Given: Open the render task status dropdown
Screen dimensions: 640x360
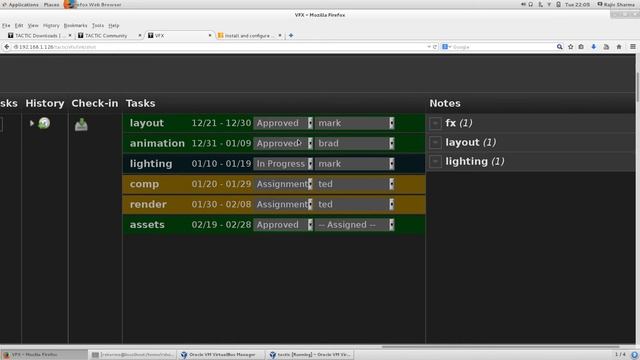Looking at the screenshot, I should tap(283, 204).
